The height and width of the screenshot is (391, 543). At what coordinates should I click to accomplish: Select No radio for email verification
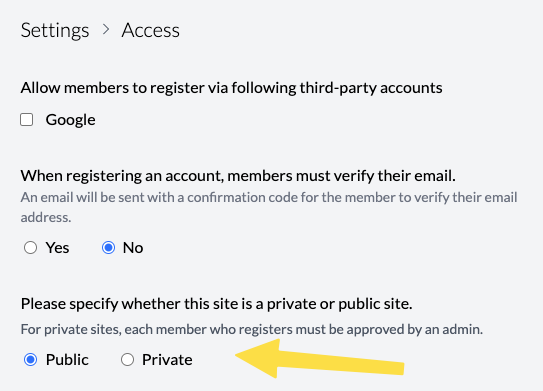pyautogui.click(x=108, y=248)
